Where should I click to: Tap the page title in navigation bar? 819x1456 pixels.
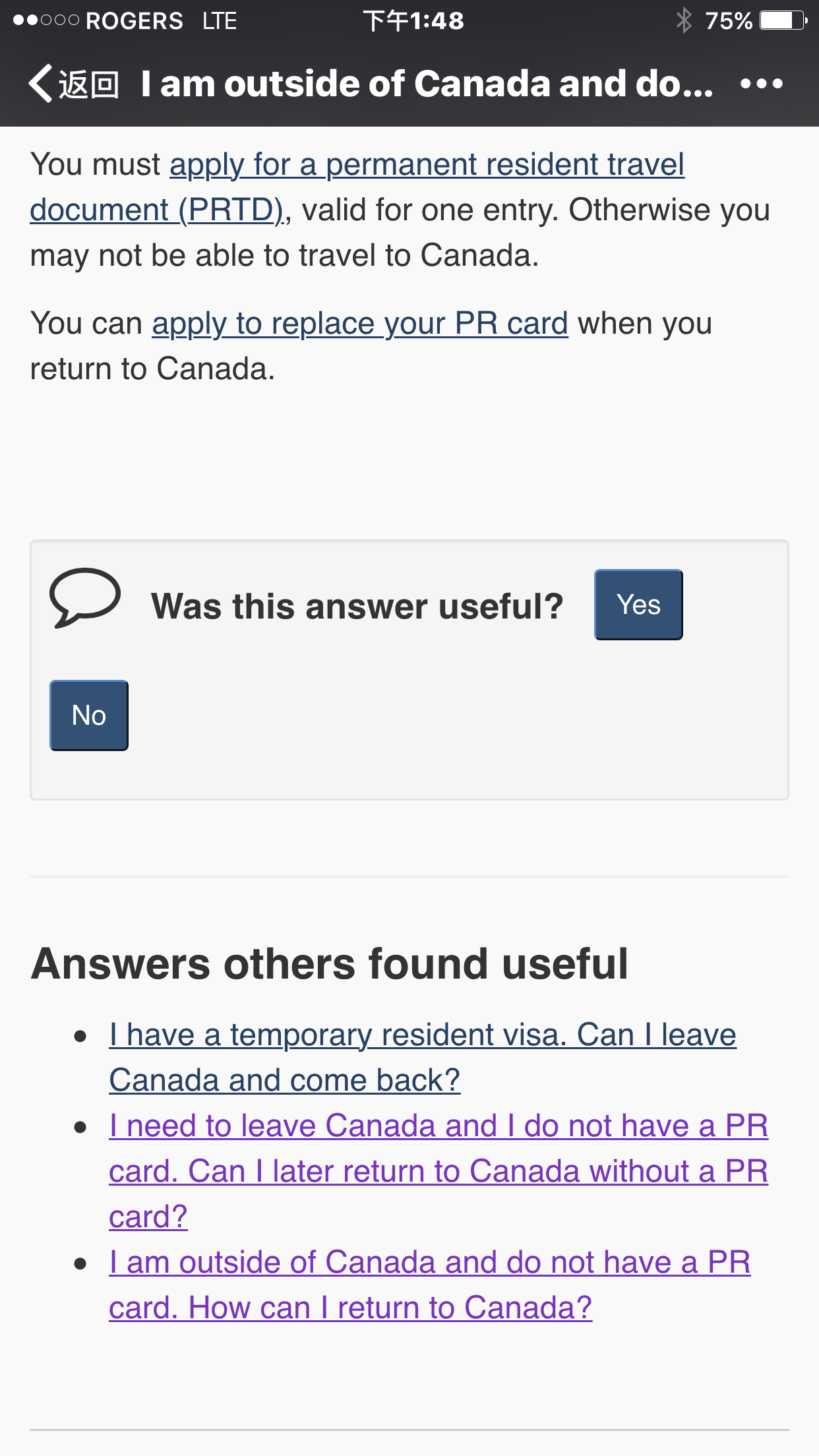click(427, 84)
